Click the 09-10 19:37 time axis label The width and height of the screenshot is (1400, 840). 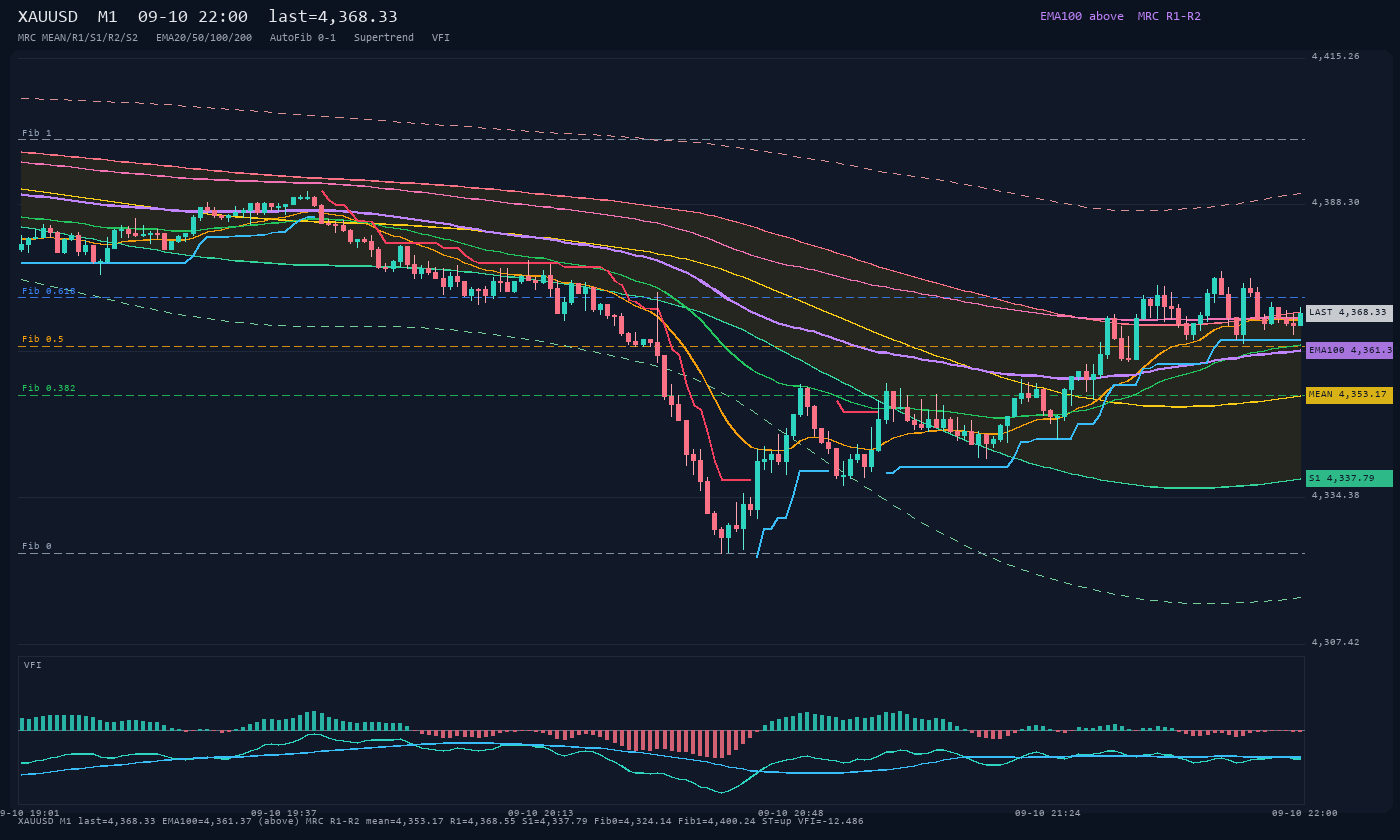pyautogui.click(x=284, y=813)
